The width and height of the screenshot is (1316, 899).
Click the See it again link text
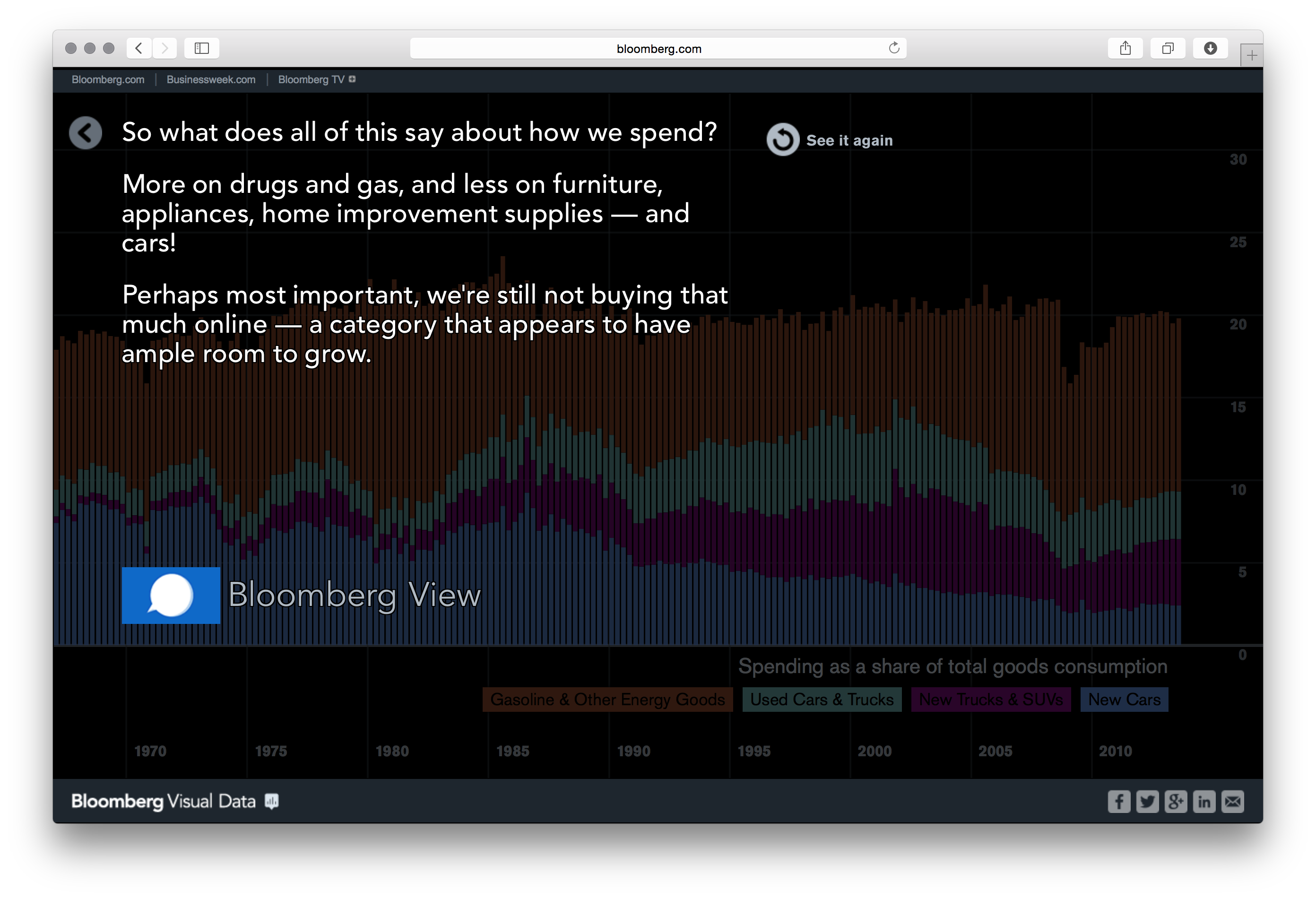click(849, 140)
